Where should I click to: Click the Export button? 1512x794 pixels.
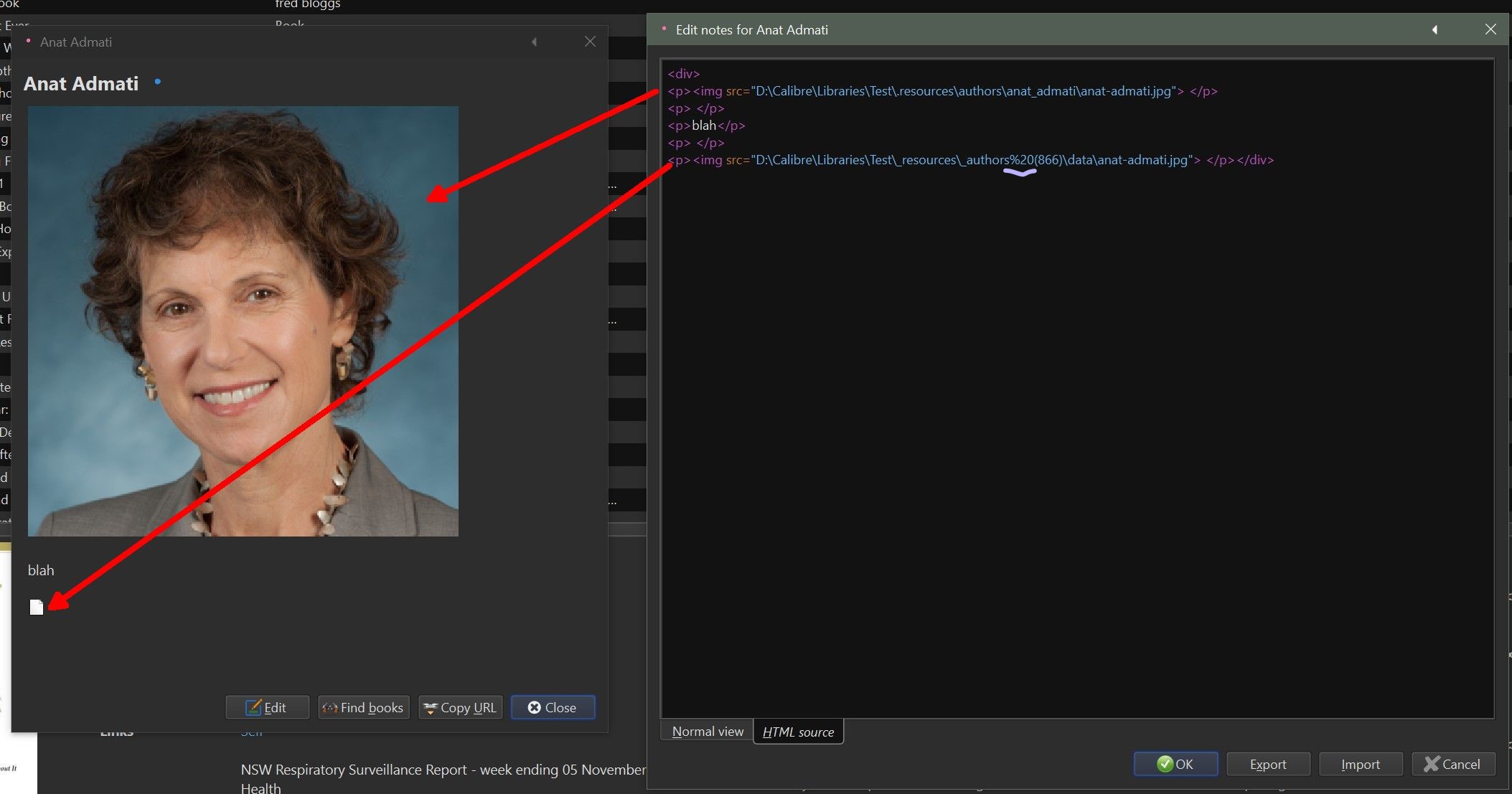click(1267, 764)
